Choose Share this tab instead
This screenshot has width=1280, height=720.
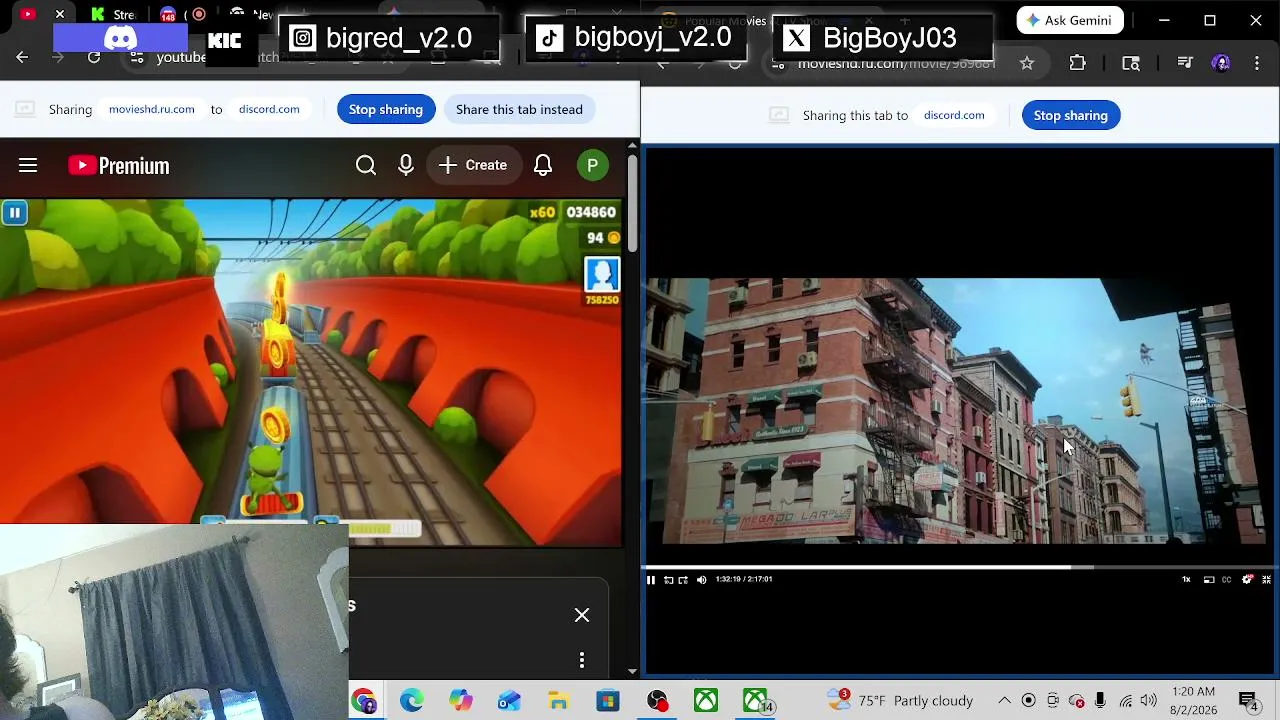[x=519, y=109]
